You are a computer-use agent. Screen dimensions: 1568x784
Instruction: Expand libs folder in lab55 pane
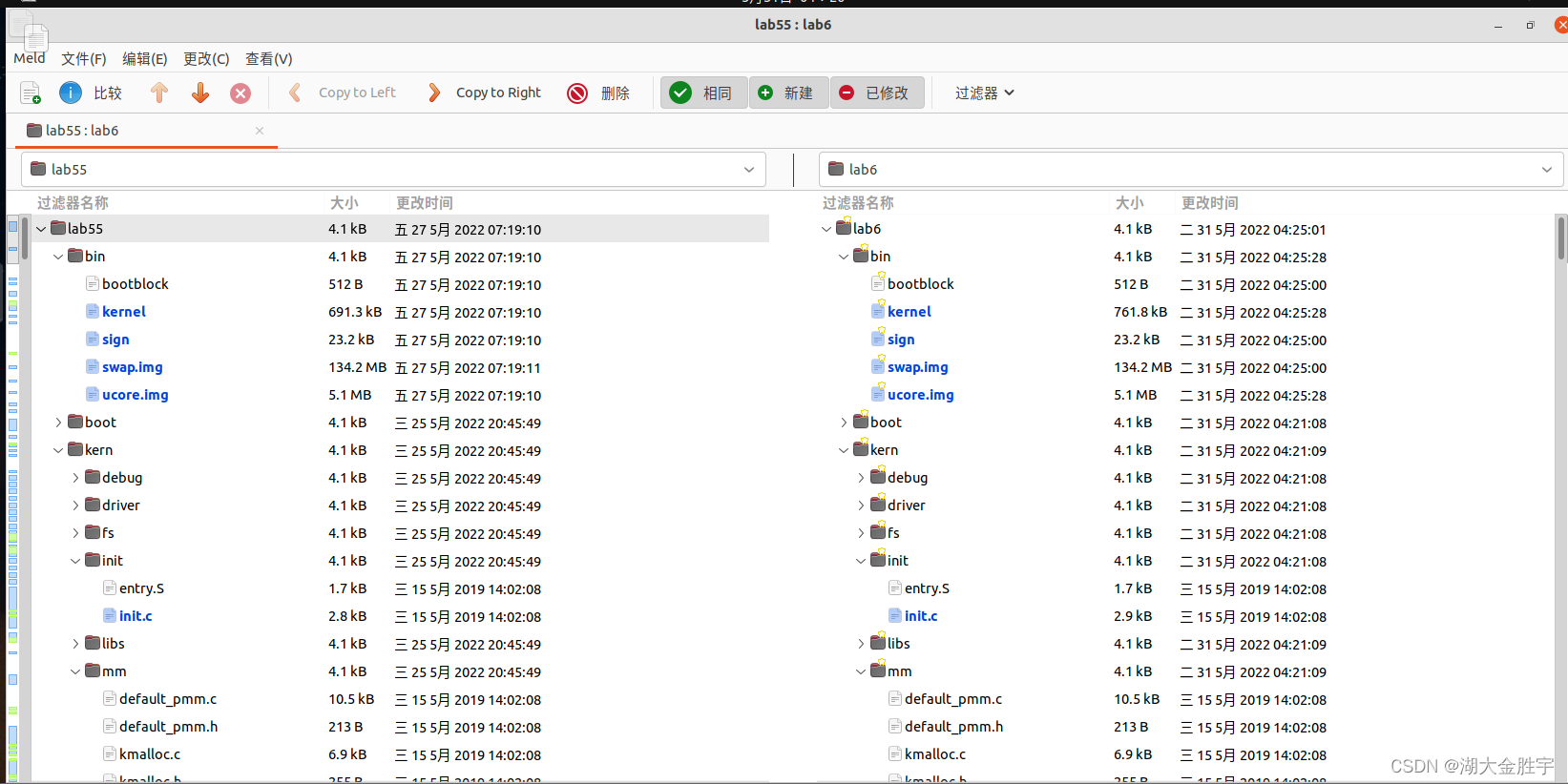[75, 644]
